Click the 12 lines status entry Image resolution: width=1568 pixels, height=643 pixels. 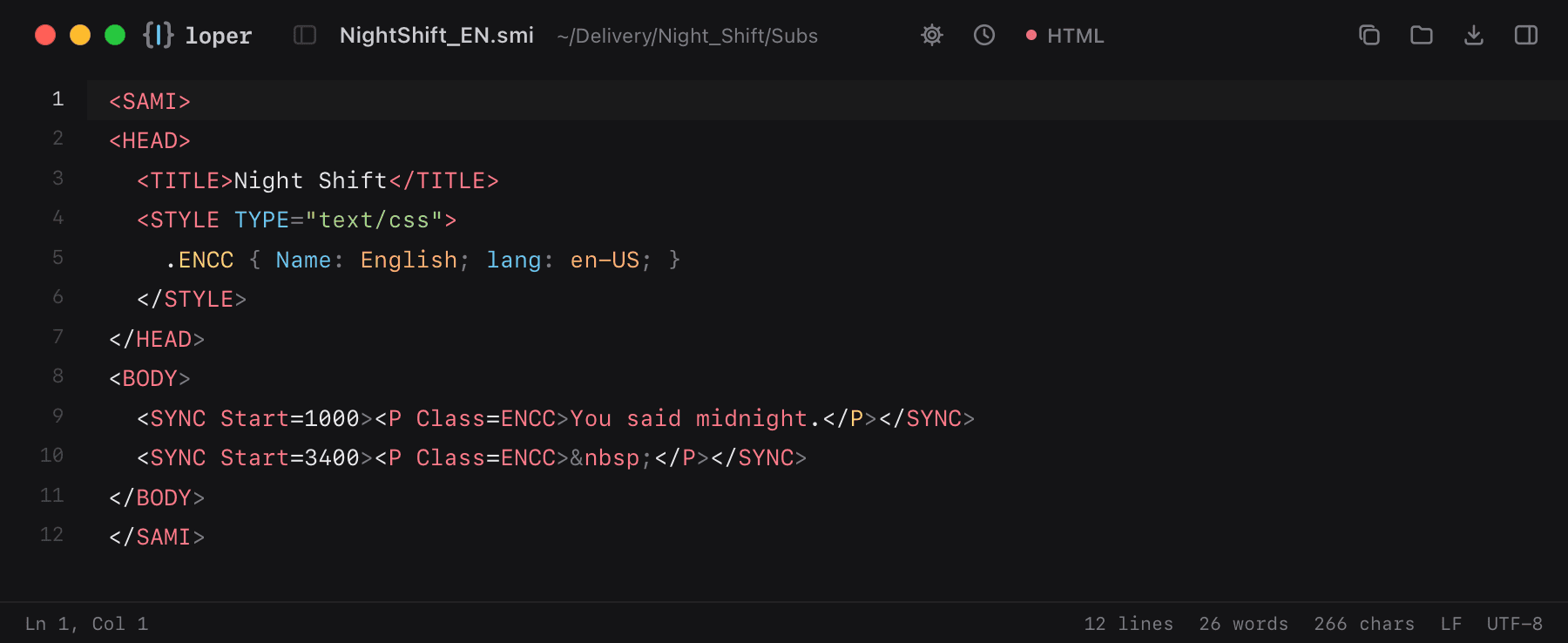(1129, 624)
